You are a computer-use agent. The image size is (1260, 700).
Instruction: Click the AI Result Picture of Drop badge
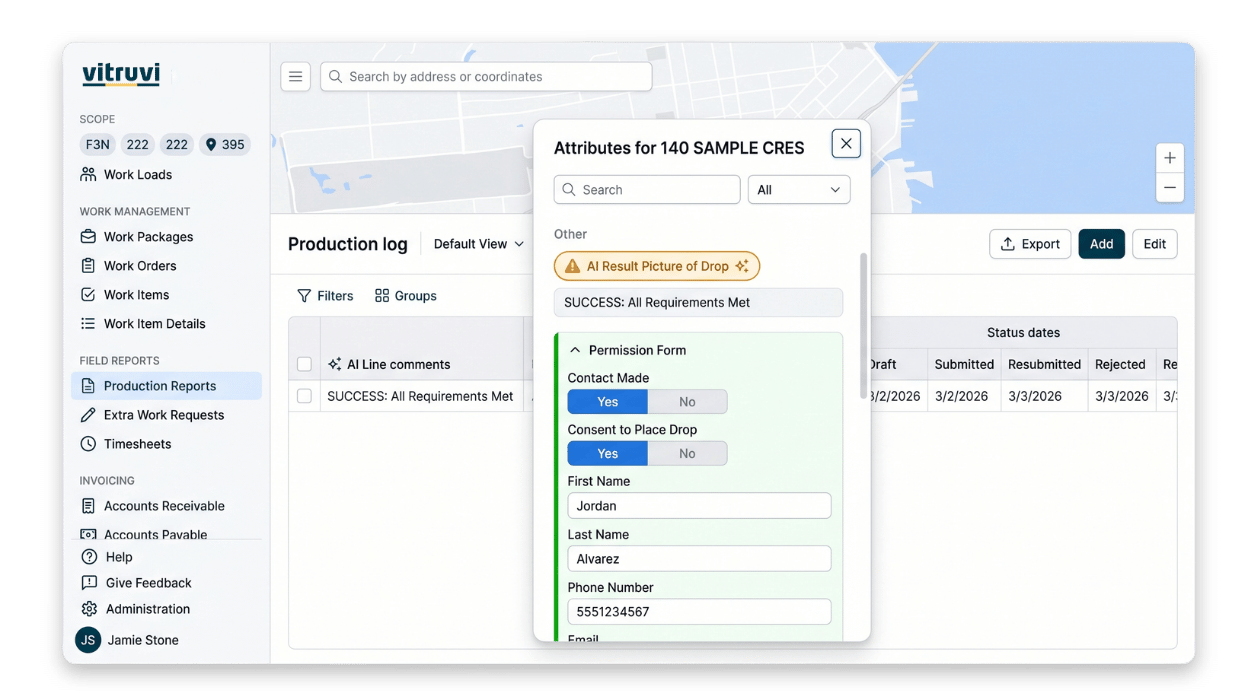click(657, 266)
